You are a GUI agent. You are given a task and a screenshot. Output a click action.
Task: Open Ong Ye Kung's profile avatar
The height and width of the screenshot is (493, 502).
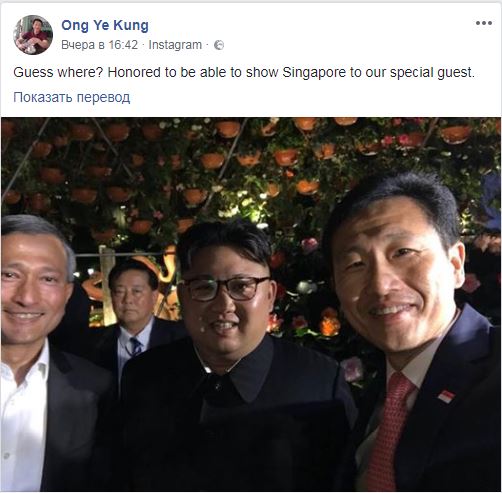[33, 35]
